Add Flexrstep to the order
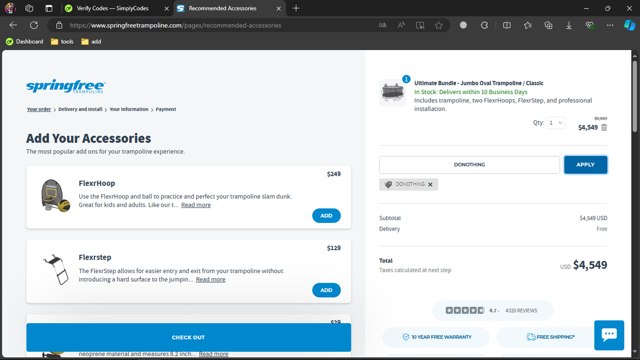The height and width of the screenshot is (360, 640). coord(326,290)
